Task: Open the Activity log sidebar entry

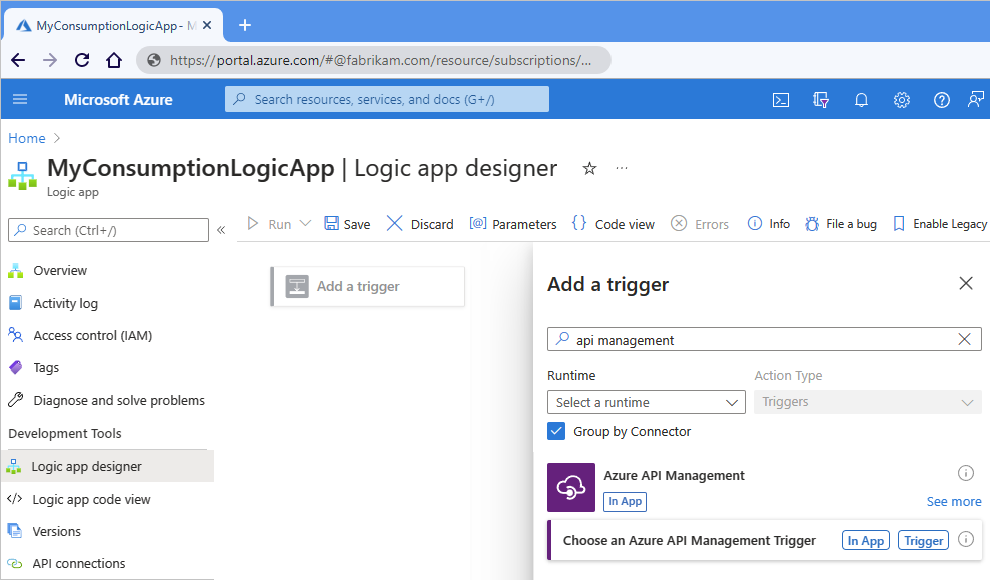Action: tap(66, 302)
